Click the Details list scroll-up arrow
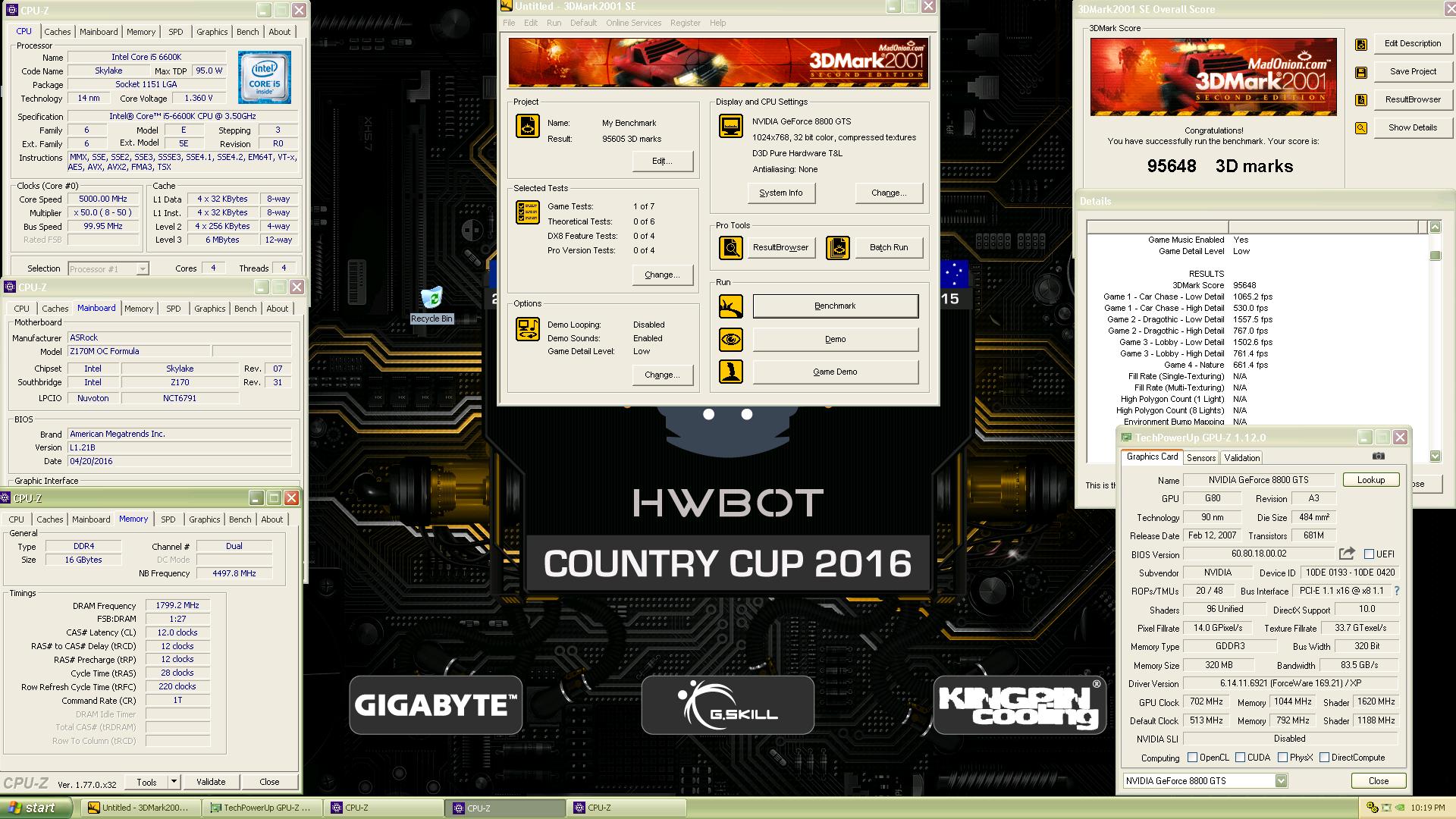1456x819 pixels. (x=1435, y=227)
